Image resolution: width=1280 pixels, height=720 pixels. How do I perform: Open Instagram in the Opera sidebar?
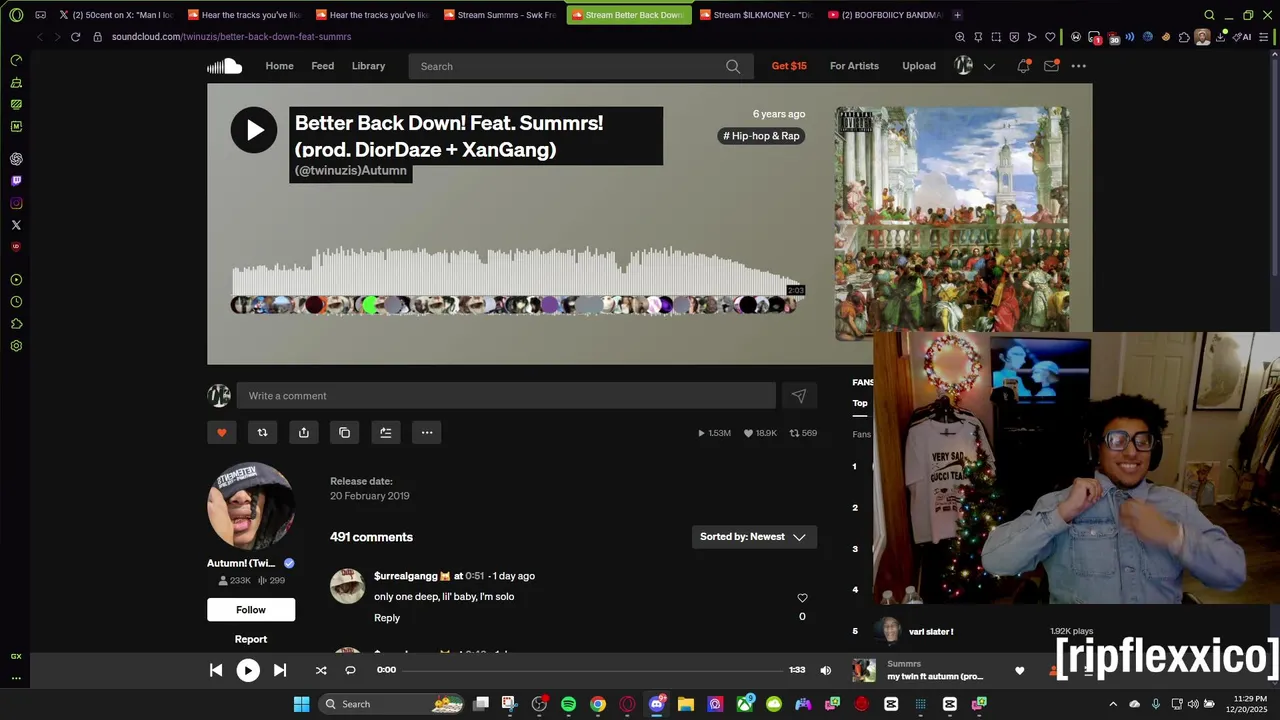(x=16, y=203)
